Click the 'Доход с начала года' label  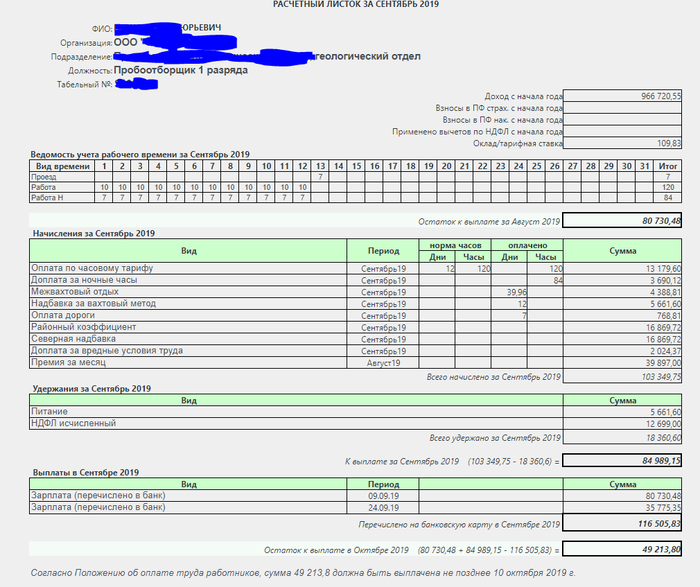pyautogui.click(x=523, y=96)
